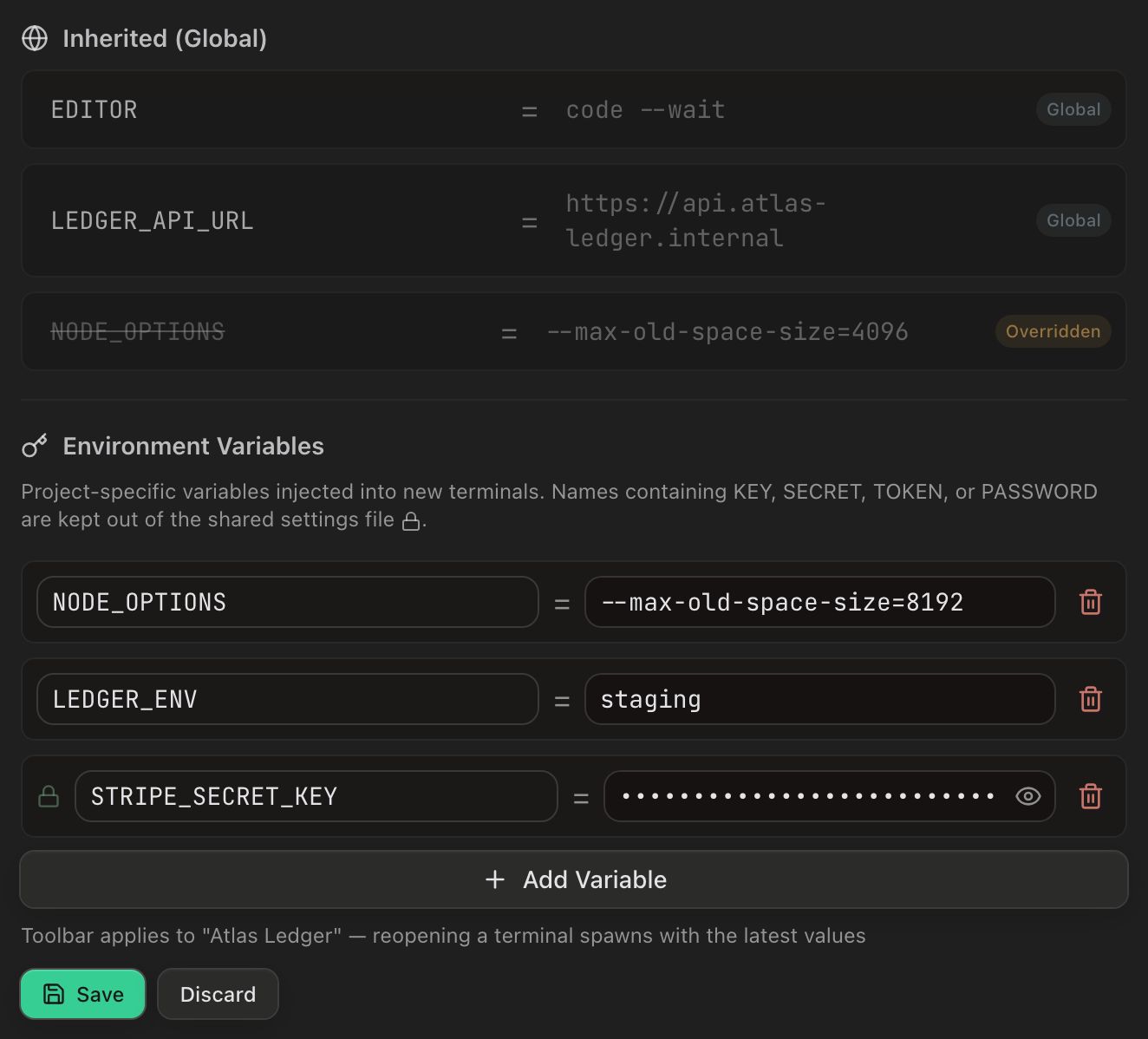Click the struck-through NODE_OPTIONS inherited name
The height and width of the screenshot is (1039, 1148).
coord(138,331)
